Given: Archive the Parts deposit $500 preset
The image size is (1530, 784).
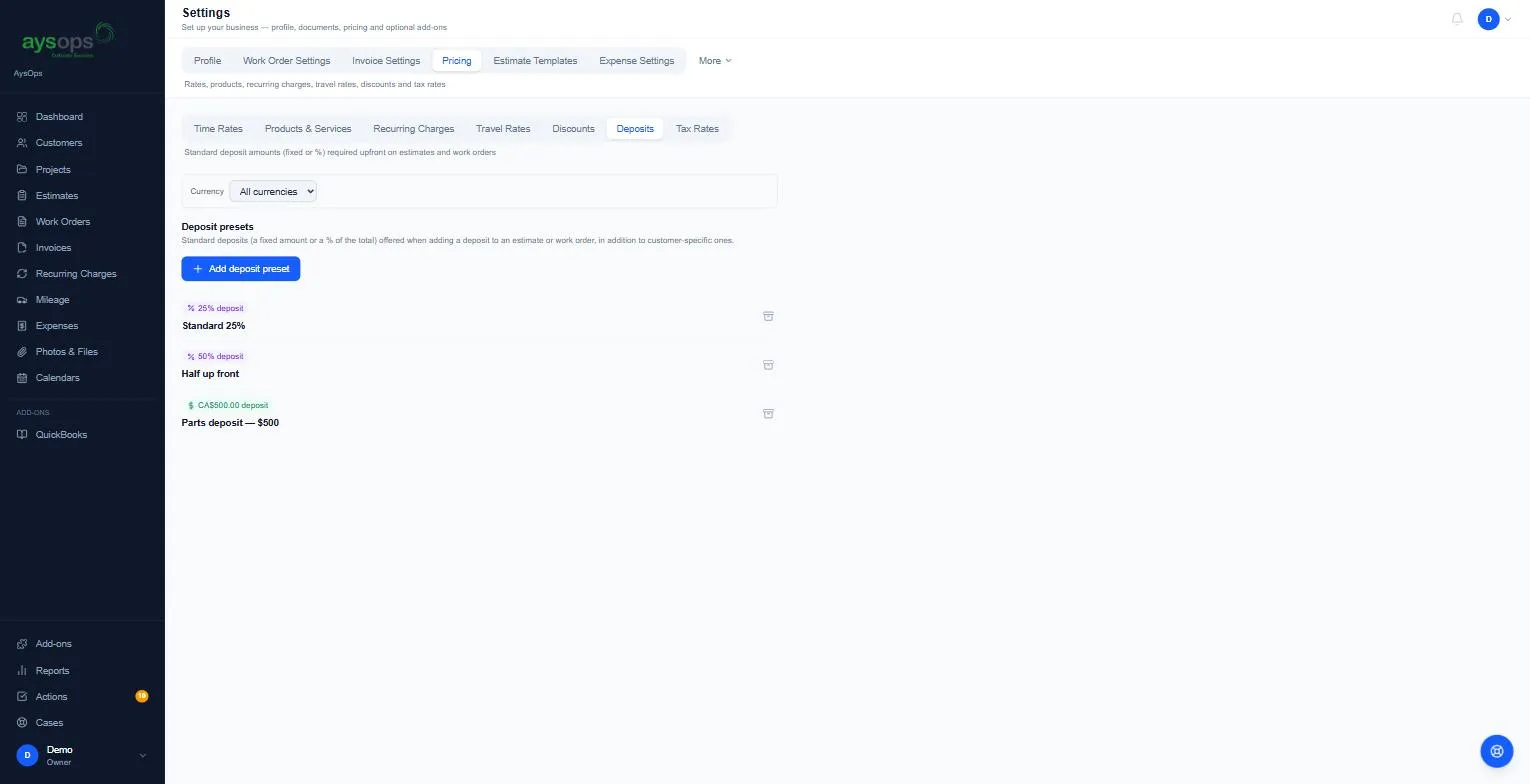Looking at the screenshot, I should [x=768, y=413].
